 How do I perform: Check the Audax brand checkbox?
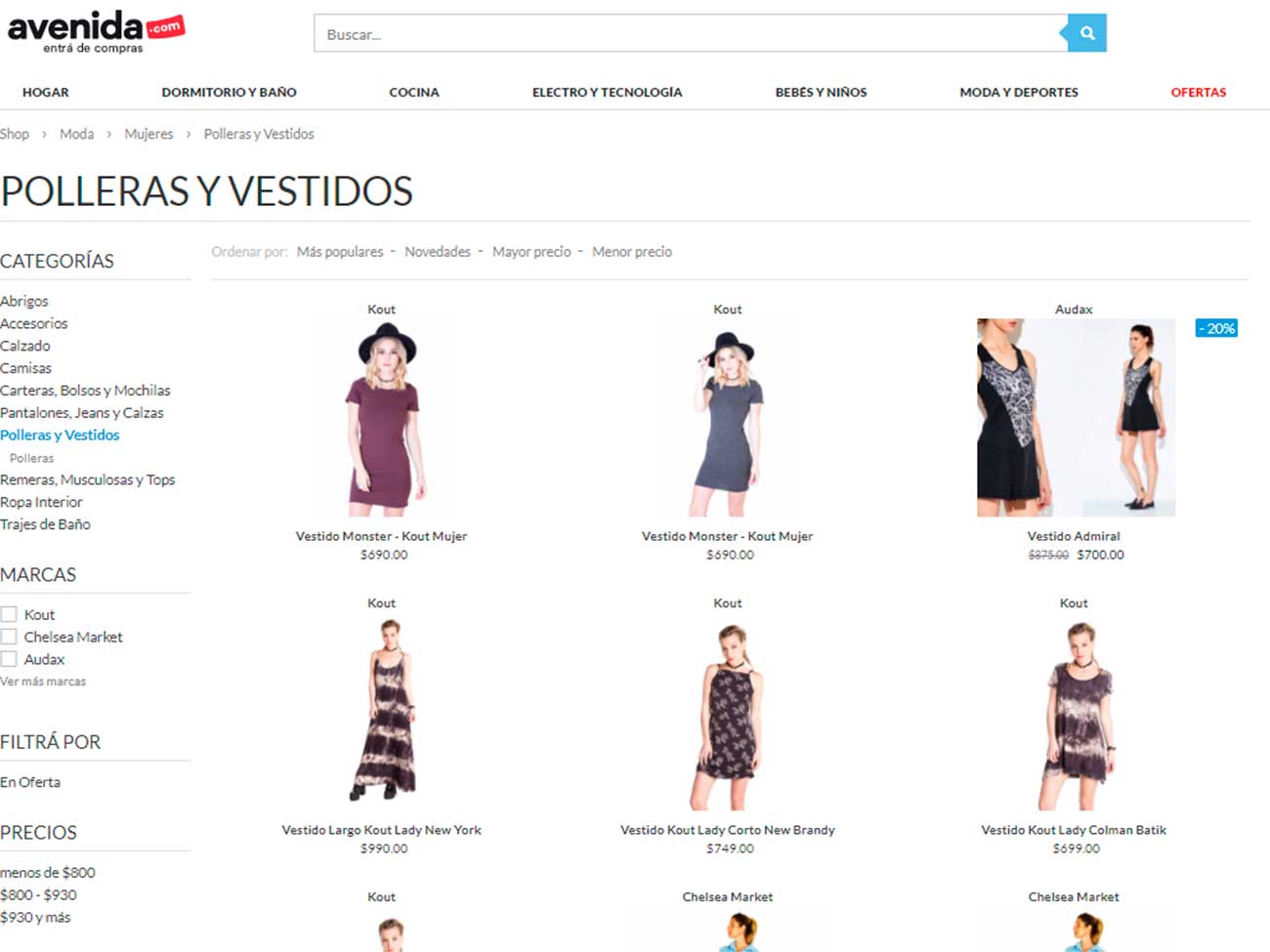(x=9, y=659)
